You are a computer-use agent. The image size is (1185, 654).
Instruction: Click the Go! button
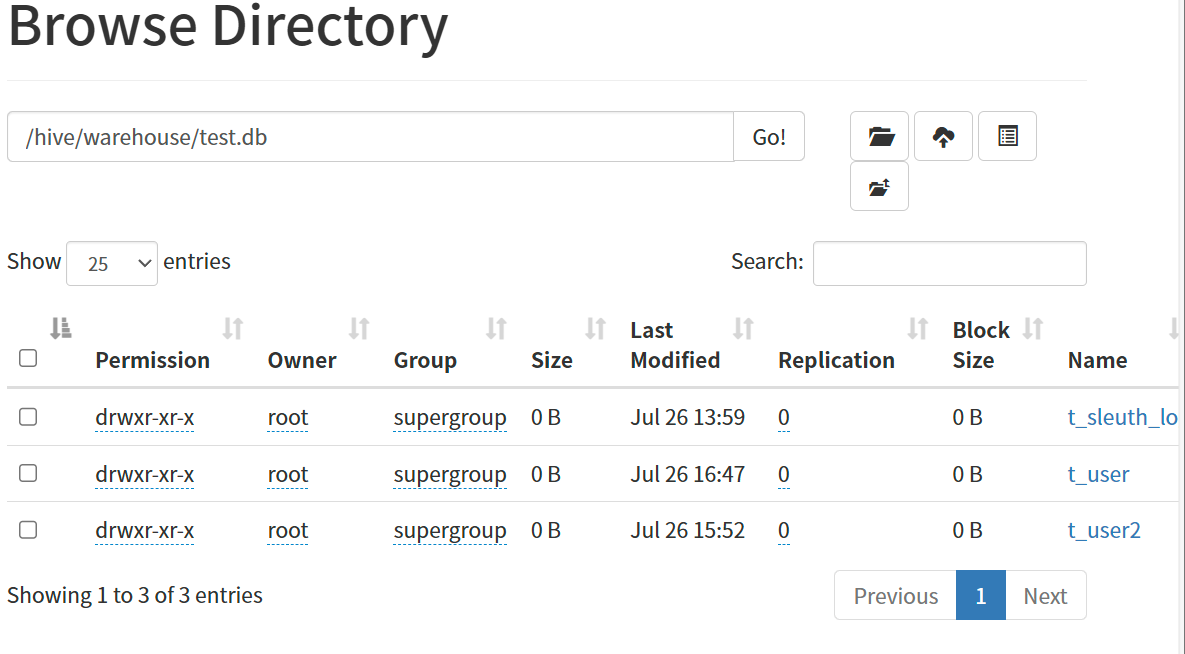click(769, 137)
